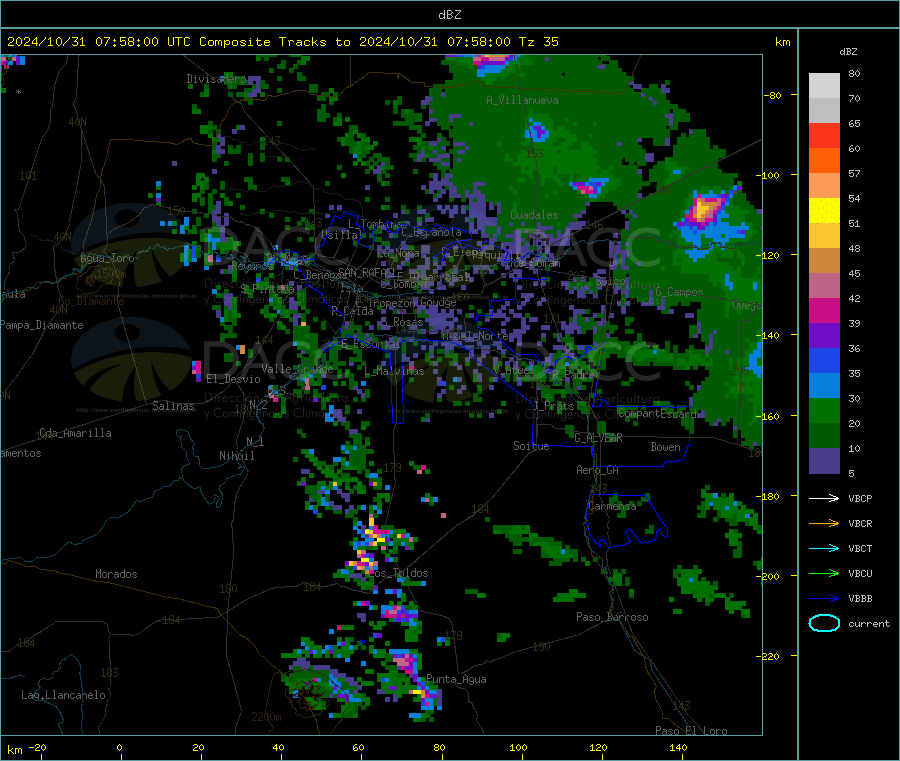Click the '60' km tick on the bottom axis

click(x=359, y=747)
